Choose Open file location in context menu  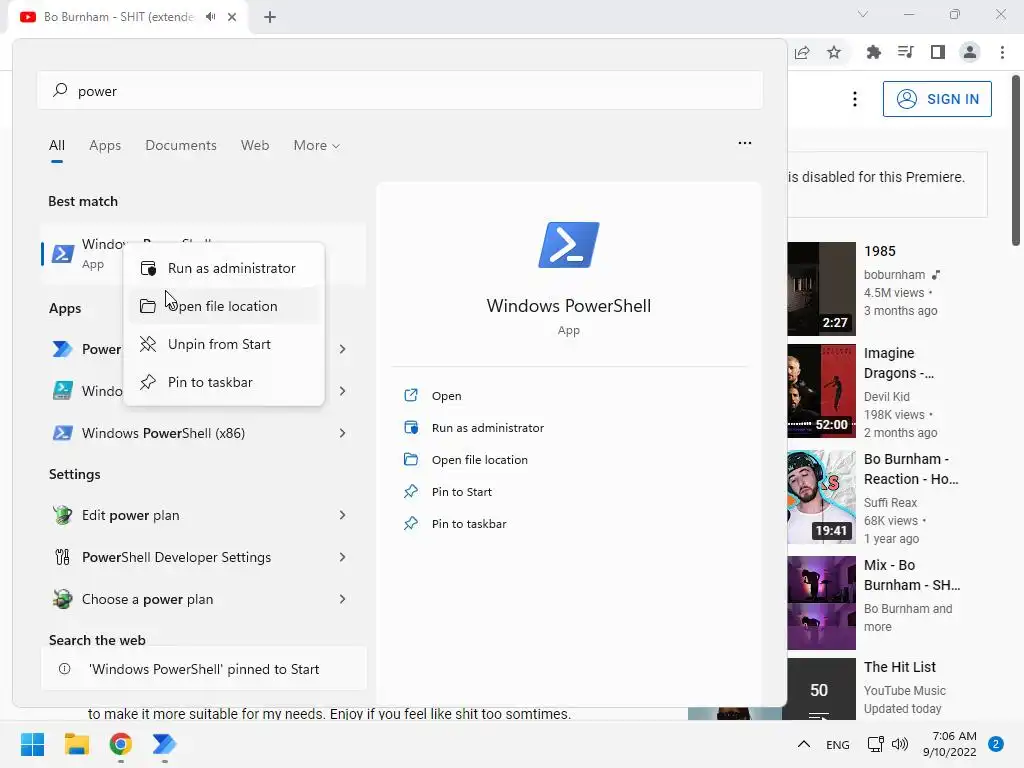pos(224,306)
